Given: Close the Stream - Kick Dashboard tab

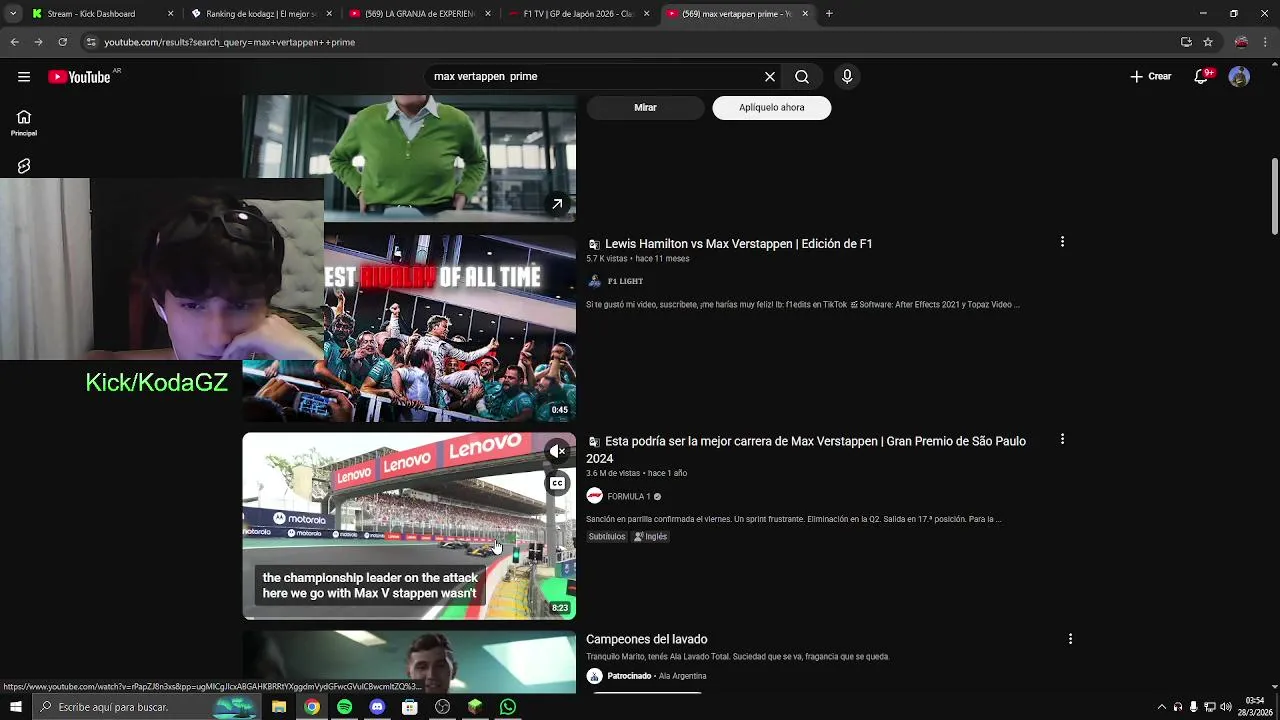Looking at the screenshot, I should 170,14.
